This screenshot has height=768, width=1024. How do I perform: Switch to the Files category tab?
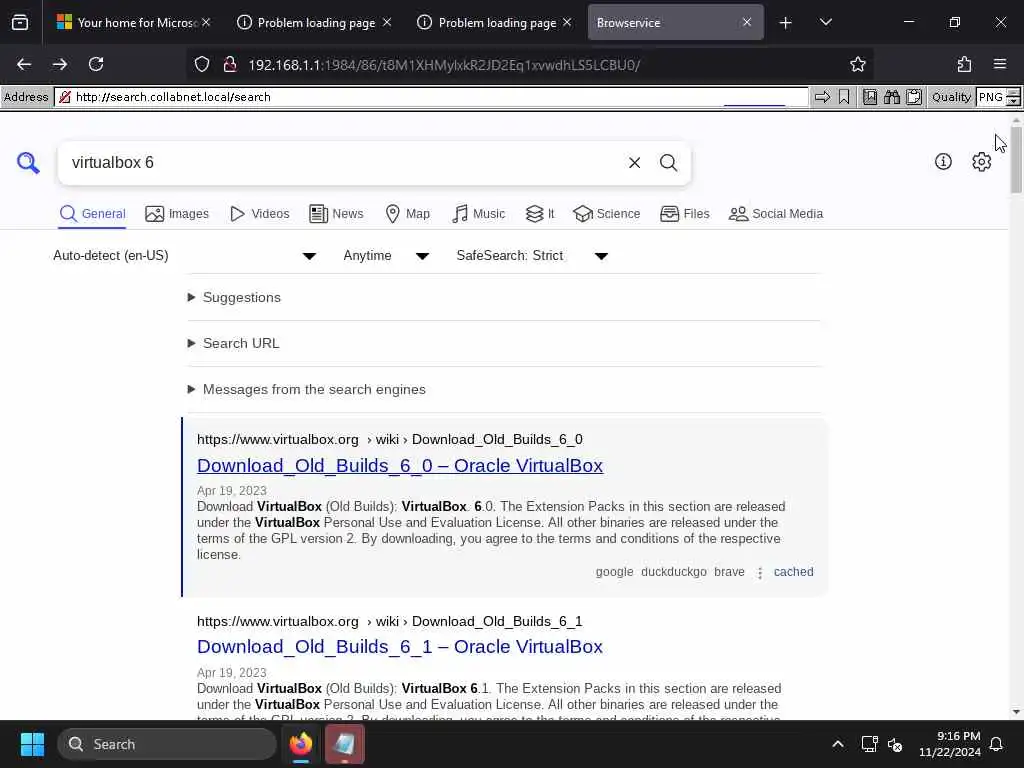click(x=684, y=214)
